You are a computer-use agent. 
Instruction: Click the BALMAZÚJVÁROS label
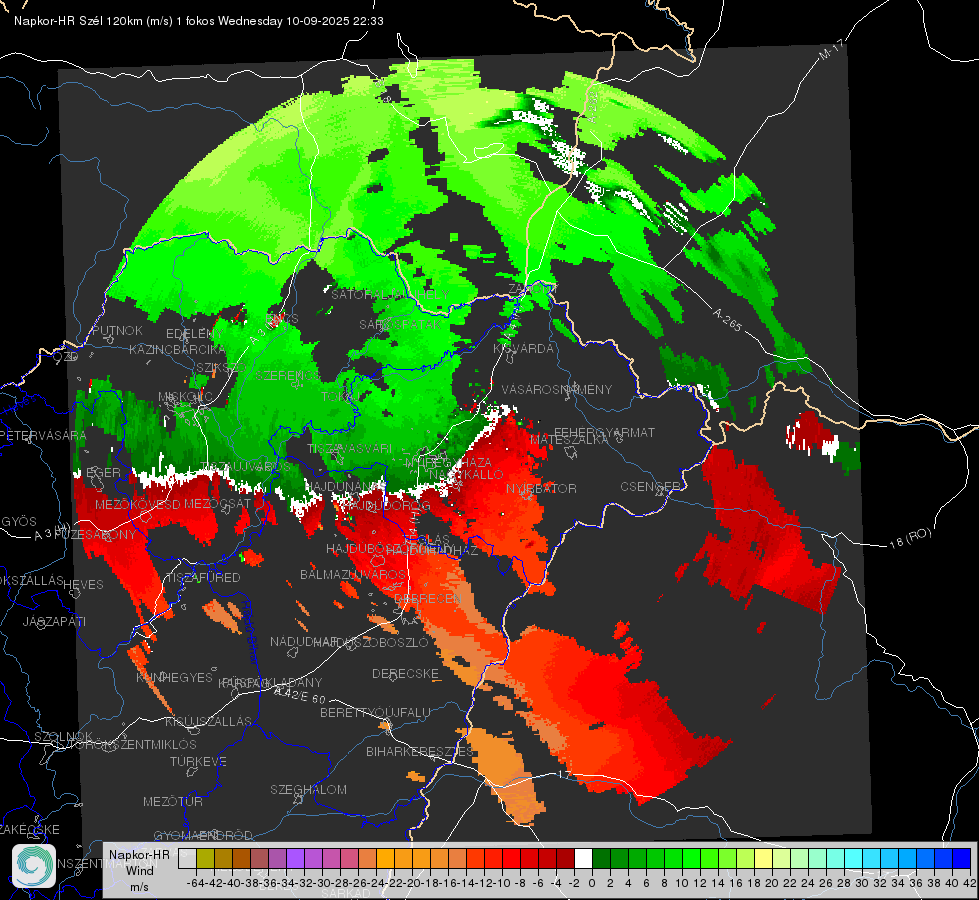[x=353, y=574]
